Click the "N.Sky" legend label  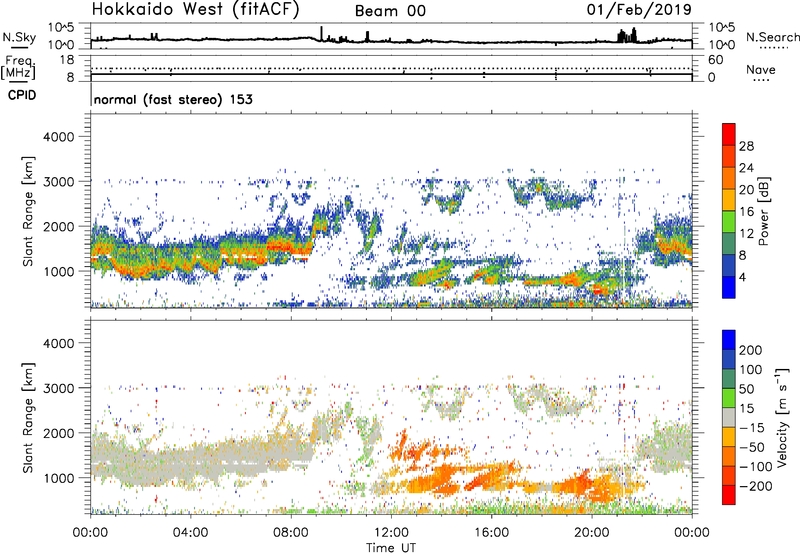pyautogui.click(x=19, y=37)
